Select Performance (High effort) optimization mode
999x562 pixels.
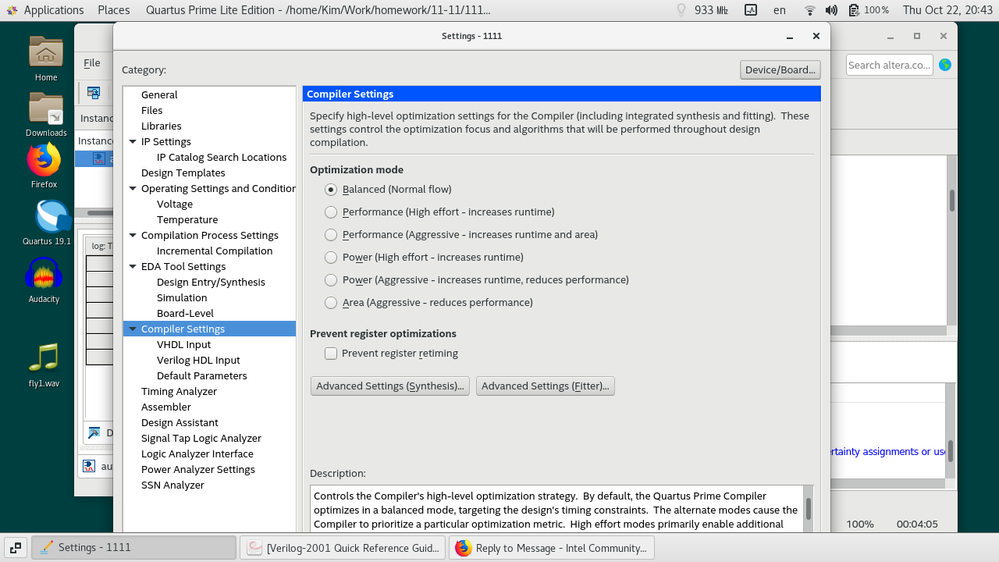331,212
